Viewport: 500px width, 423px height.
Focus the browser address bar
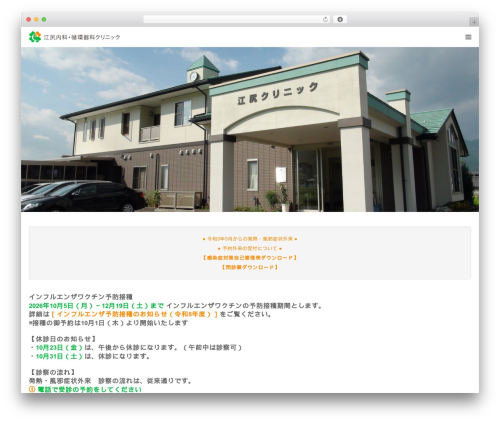pos(236,19)
